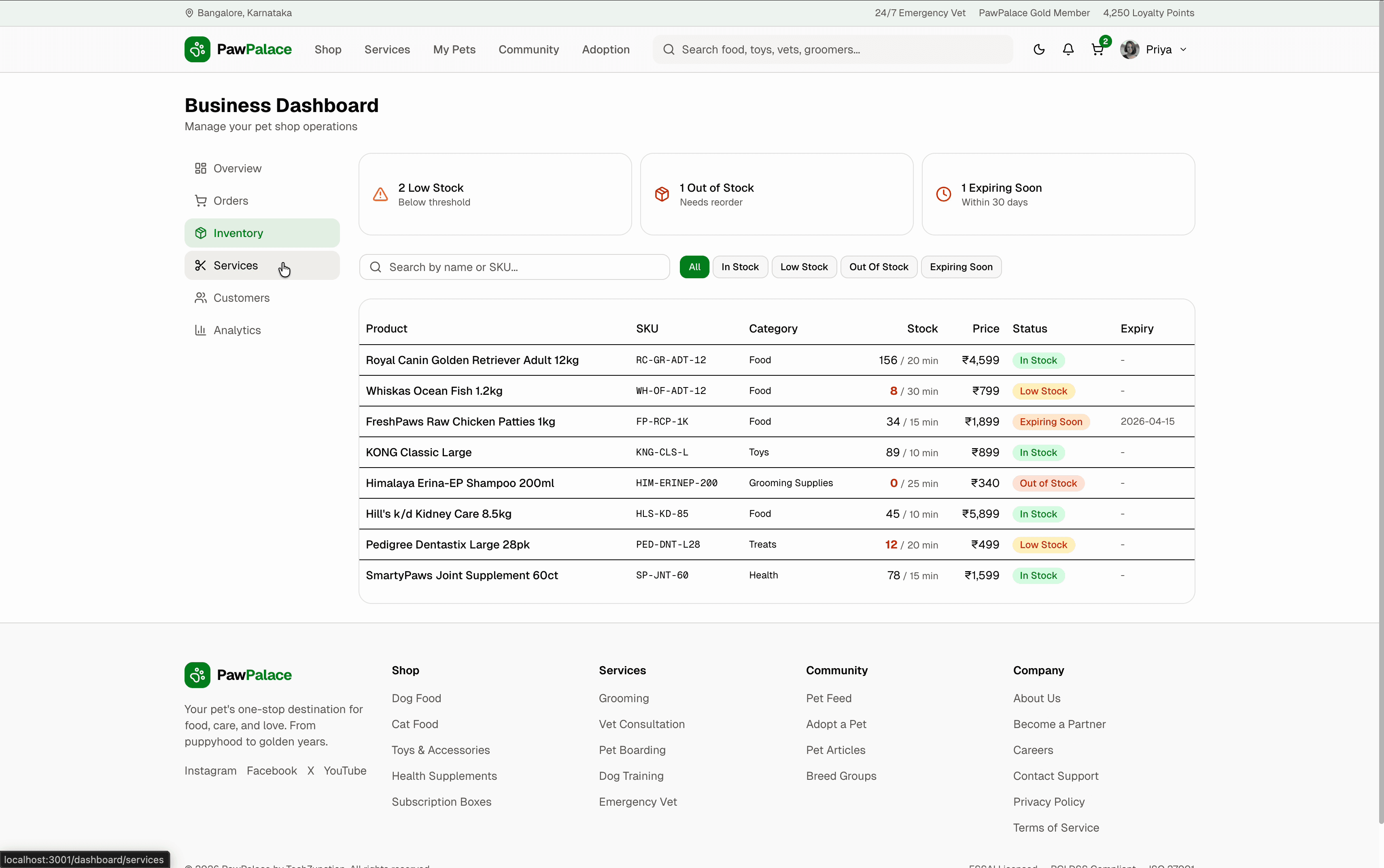Enable the Out Of Stock filter
Viewport: 1384px width, 868px height.
(x=879, y=267)
